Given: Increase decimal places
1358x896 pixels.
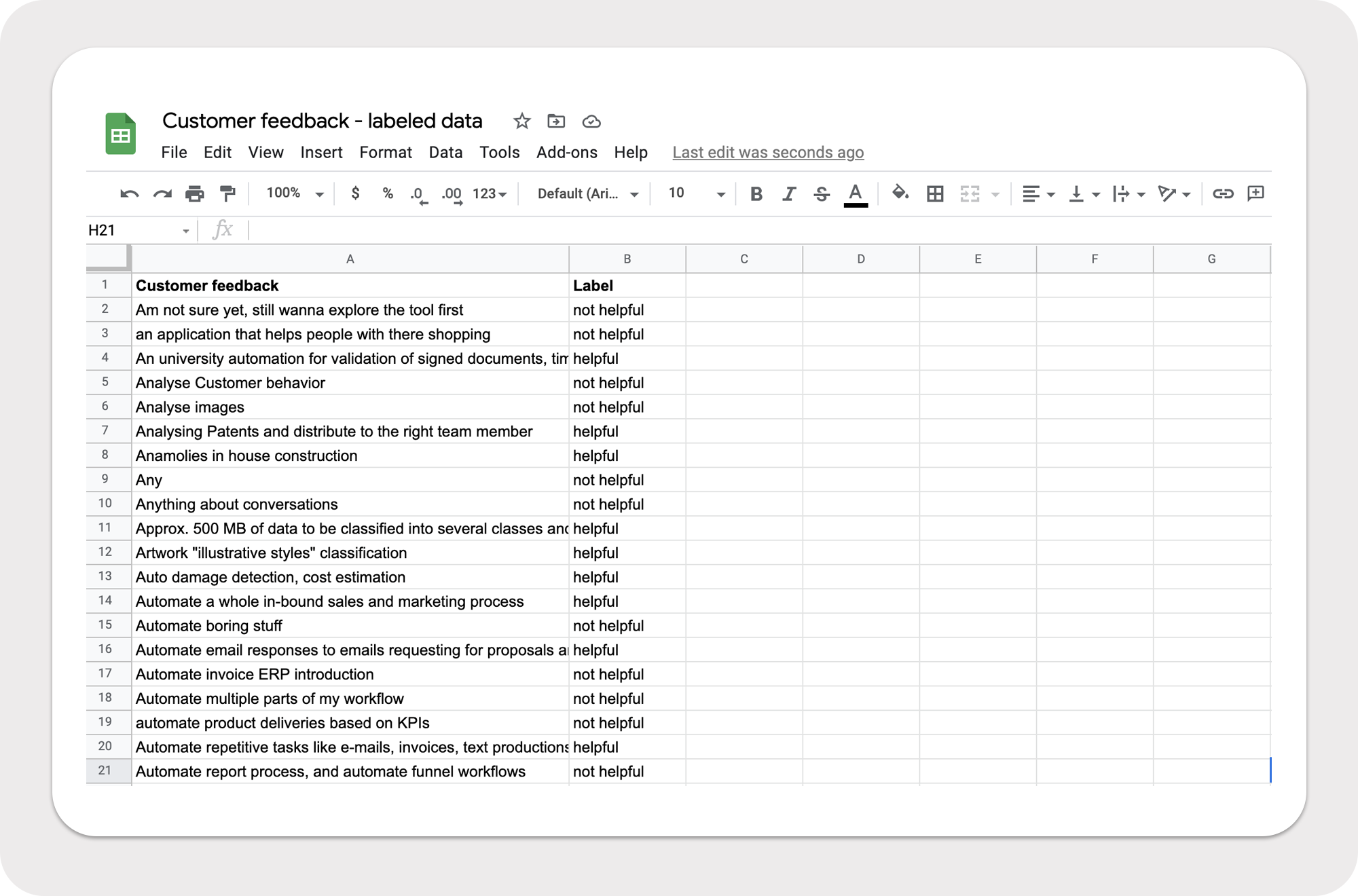Looking at the screenshot, I should (x=452, y=195).
